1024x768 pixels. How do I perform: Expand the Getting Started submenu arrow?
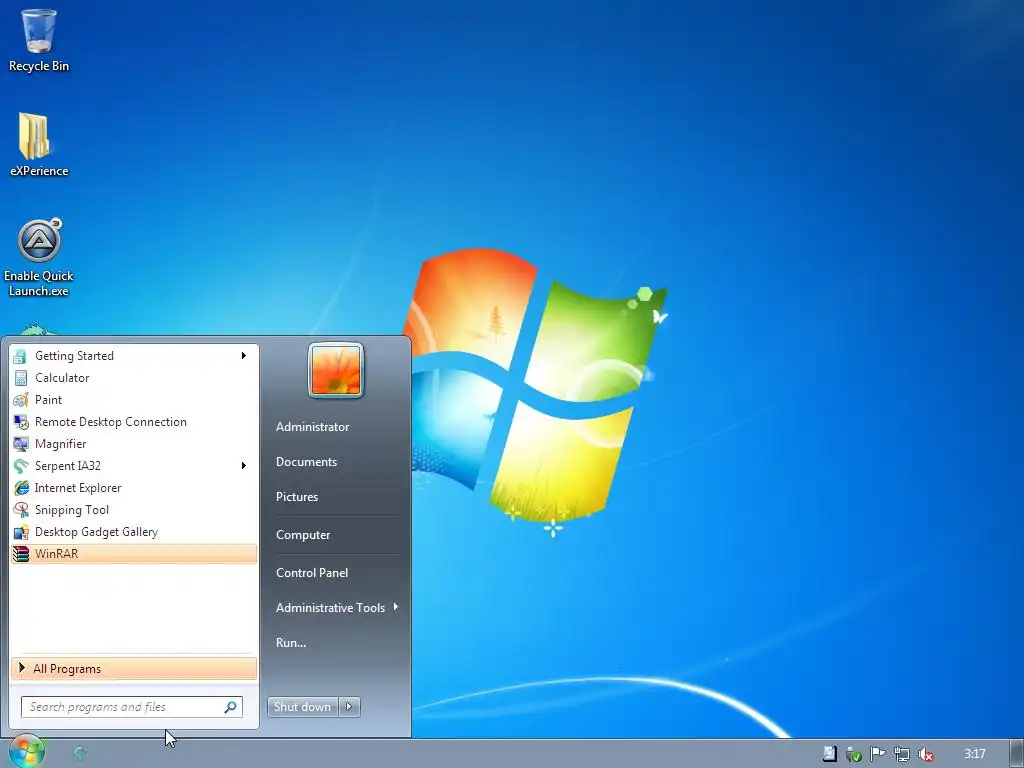click(x=244, y=356)
